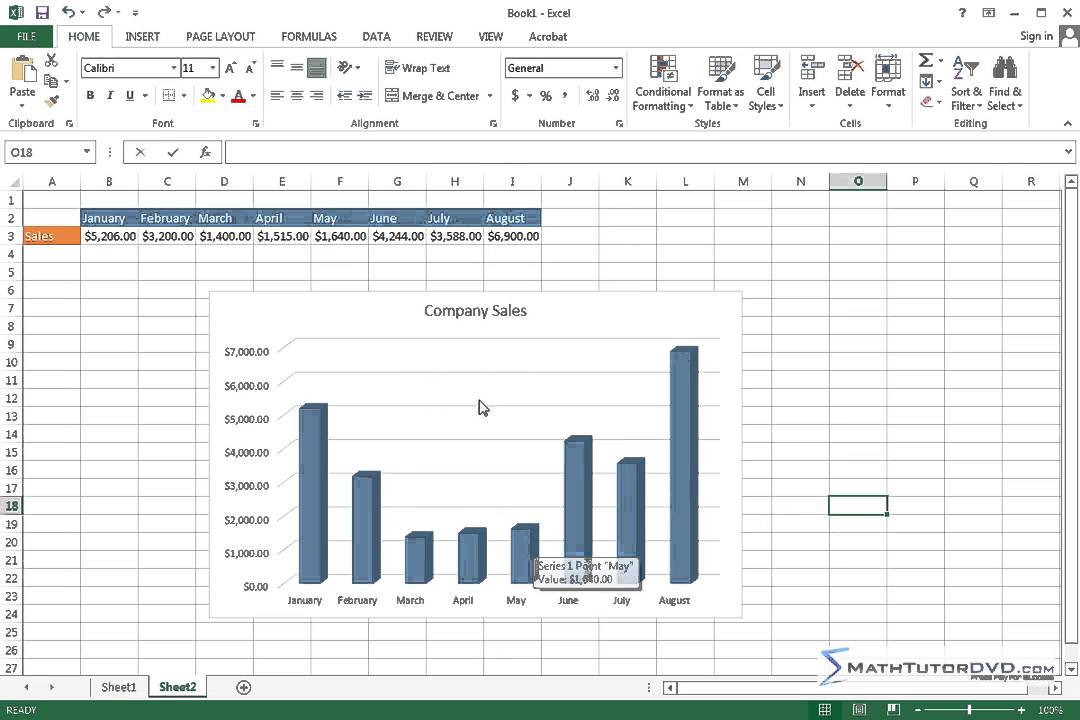Toggle Underline formatting

(129, 95)
